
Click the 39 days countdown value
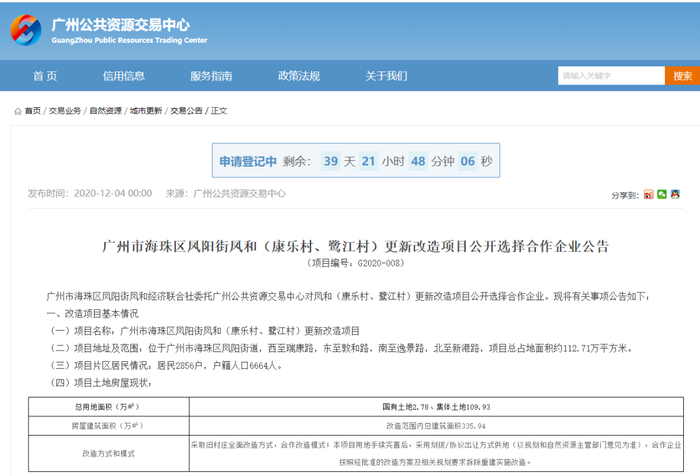point(331,161)
